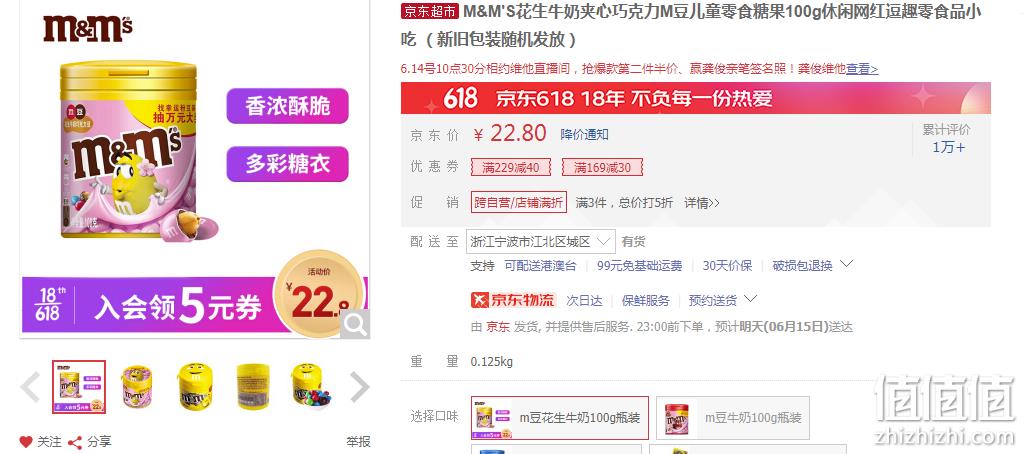This screenshot has height=454, width=1024.
Task: Show next thumbnails with right arrow
Action: click(x=360, y=386)
